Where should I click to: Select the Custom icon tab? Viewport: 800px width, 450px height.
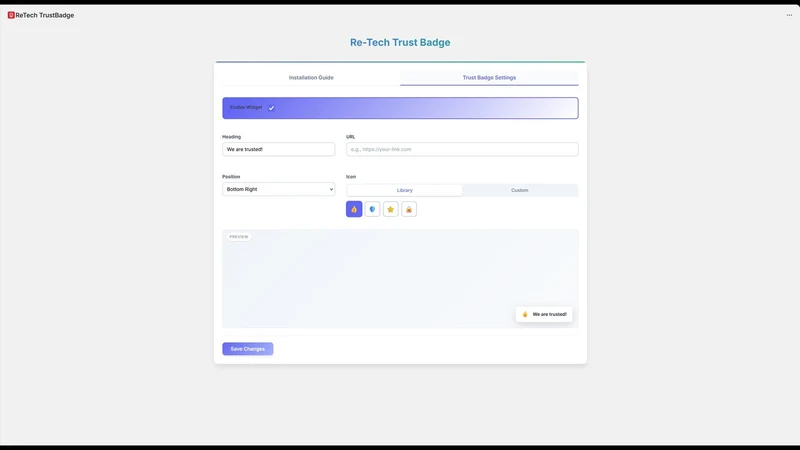pyautogui.click(x=520, y=190)
